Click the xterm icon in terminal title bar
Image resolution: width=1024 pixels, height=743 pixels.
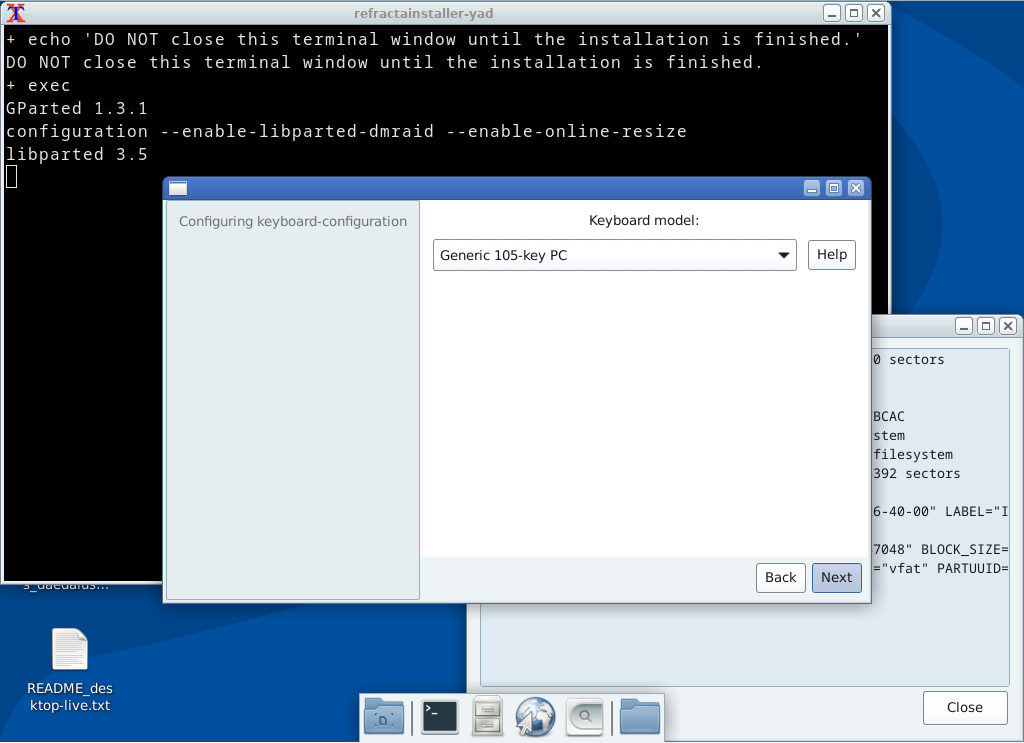[16, 13]
